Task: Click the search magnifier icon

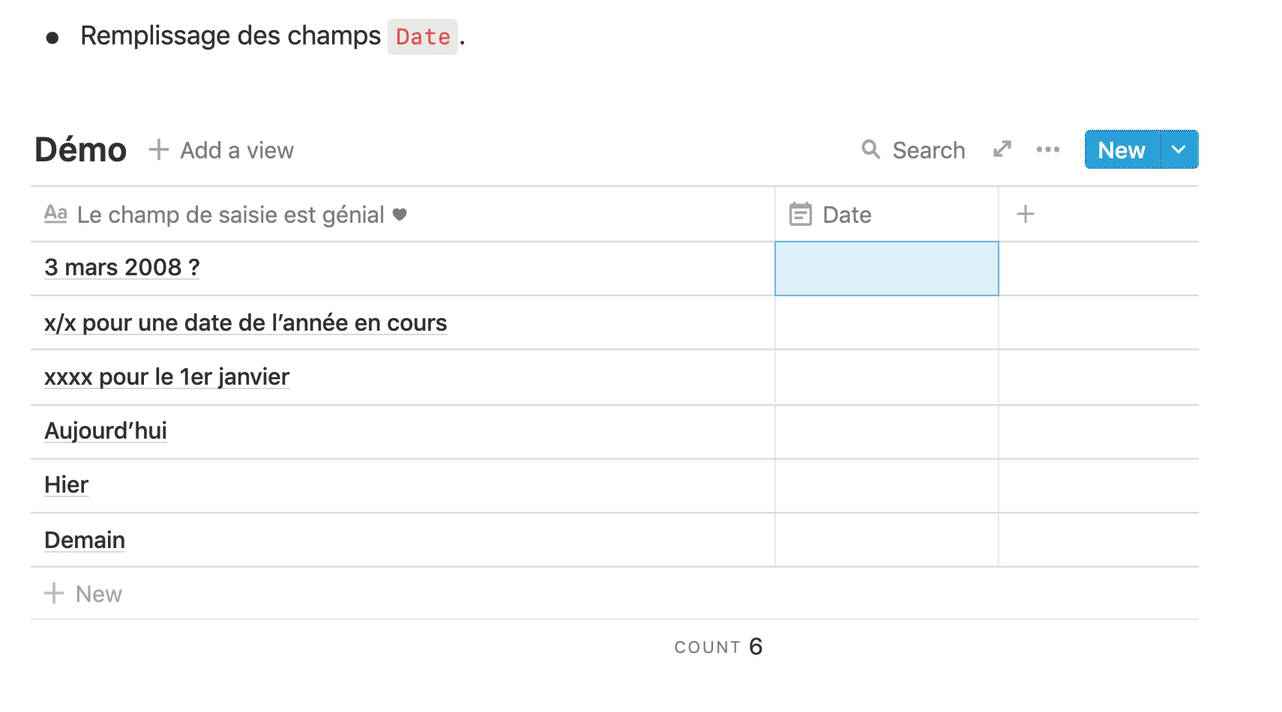Action: pyautogui.click(x=871, y=150)
